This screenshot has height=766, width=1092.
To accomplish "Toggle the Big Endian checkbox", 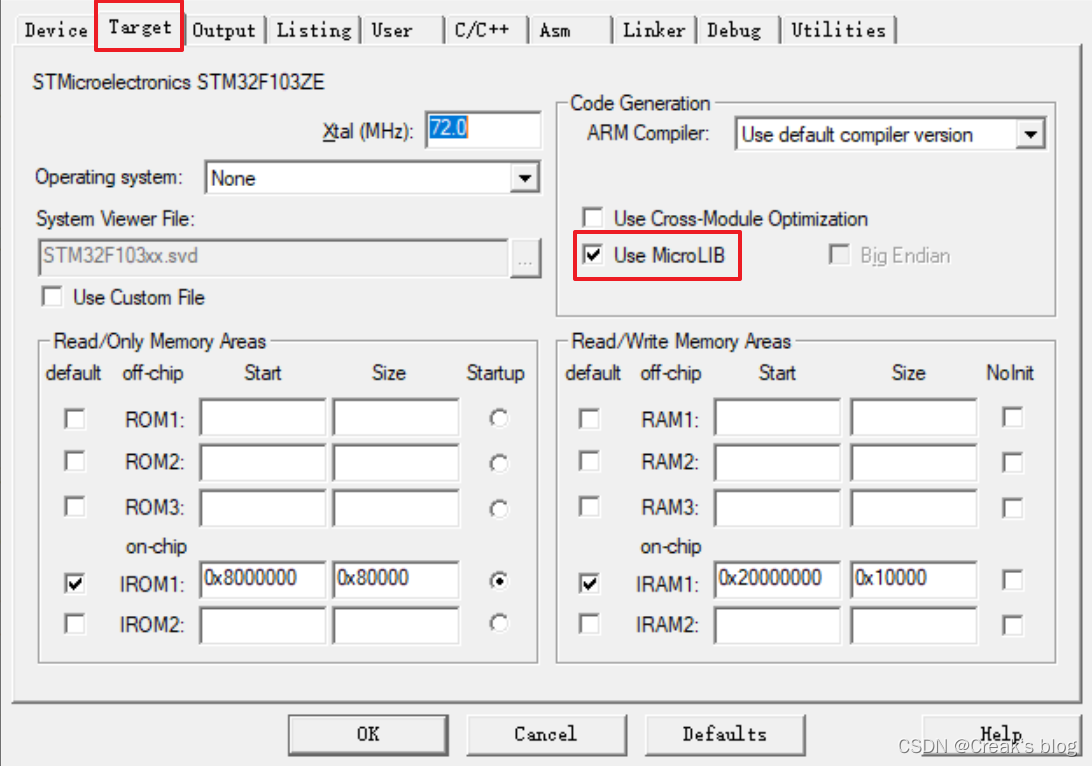I will point(839,254).
